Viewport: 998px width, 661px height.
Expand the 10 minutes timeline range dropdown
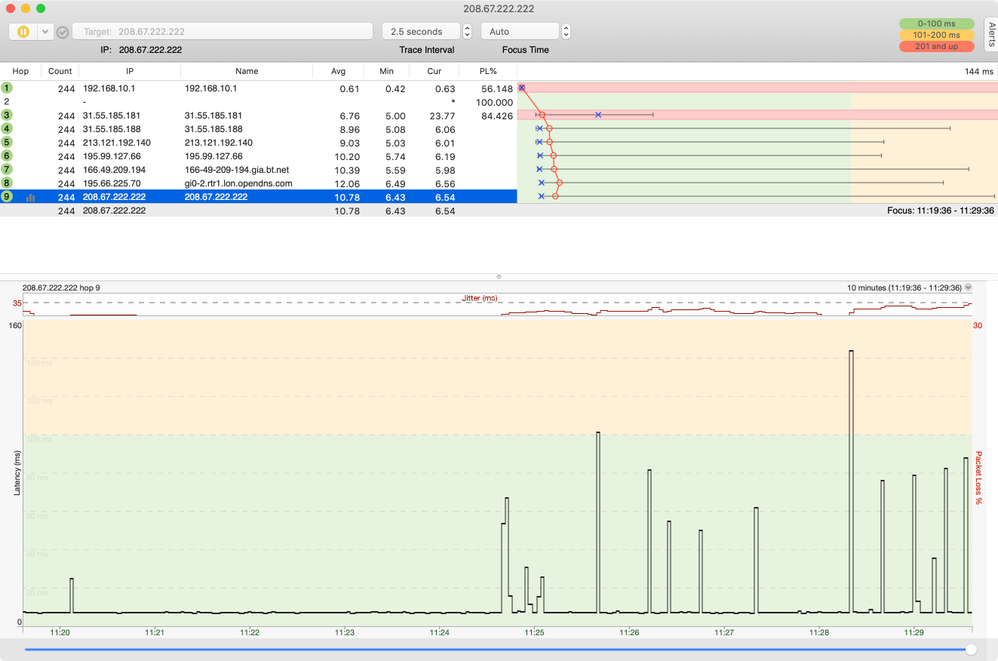967,288
